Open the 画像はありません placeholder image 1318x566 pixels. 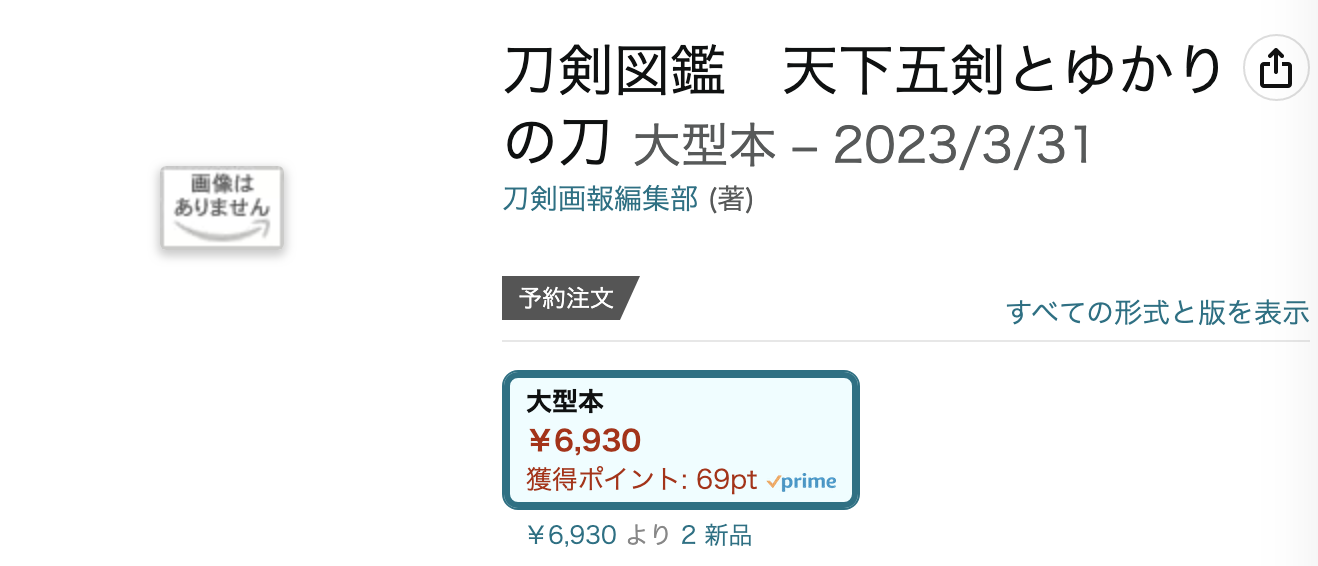[223, 207]
